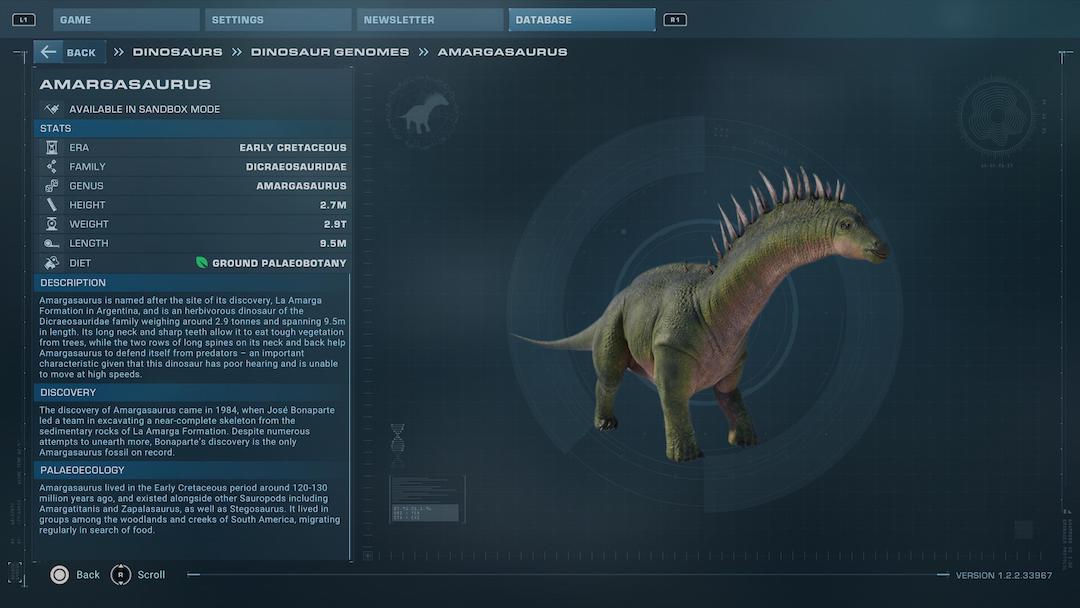The image size is (1080, 608).
Task: Click the Genus value 'Amargasaurus'
Action: point(301,186)
